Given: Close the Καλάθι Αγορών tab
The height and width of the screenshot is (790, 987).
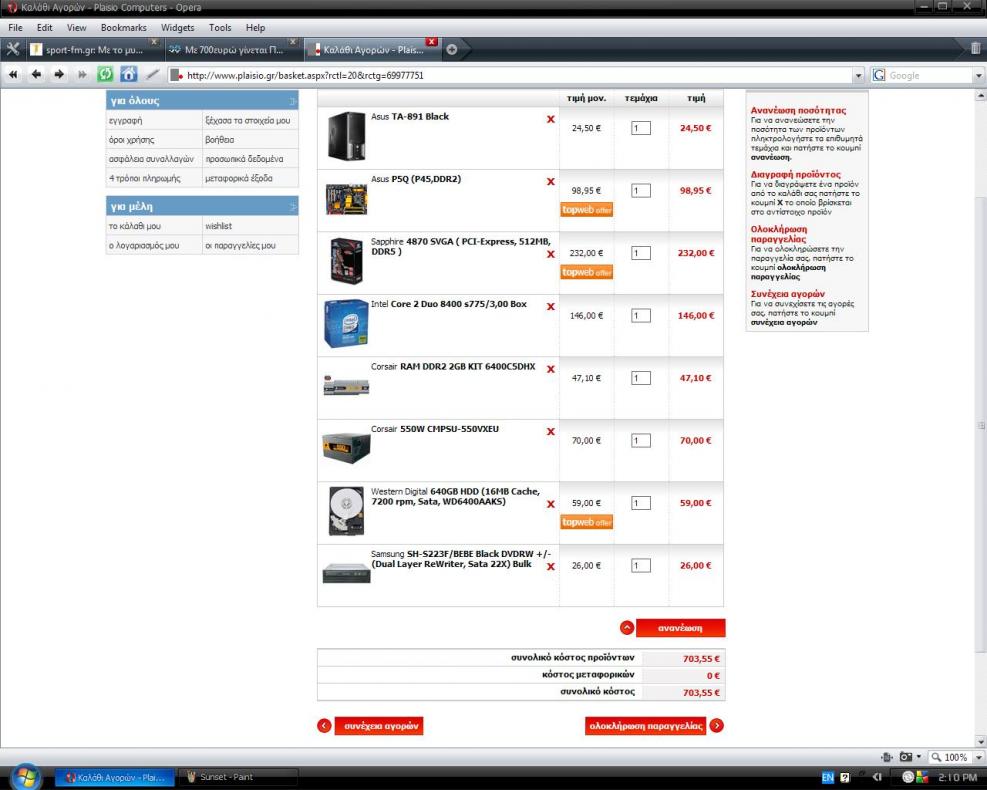Looking at the screenshot, I should click(x=431, y=42).
